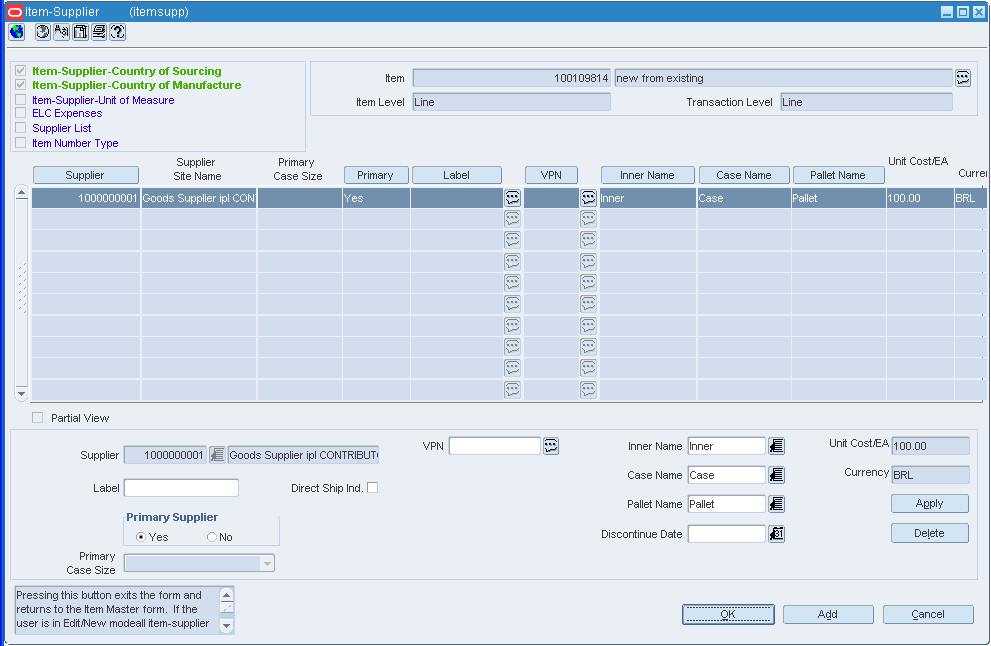Click the Label column header button

coord(457,175)
